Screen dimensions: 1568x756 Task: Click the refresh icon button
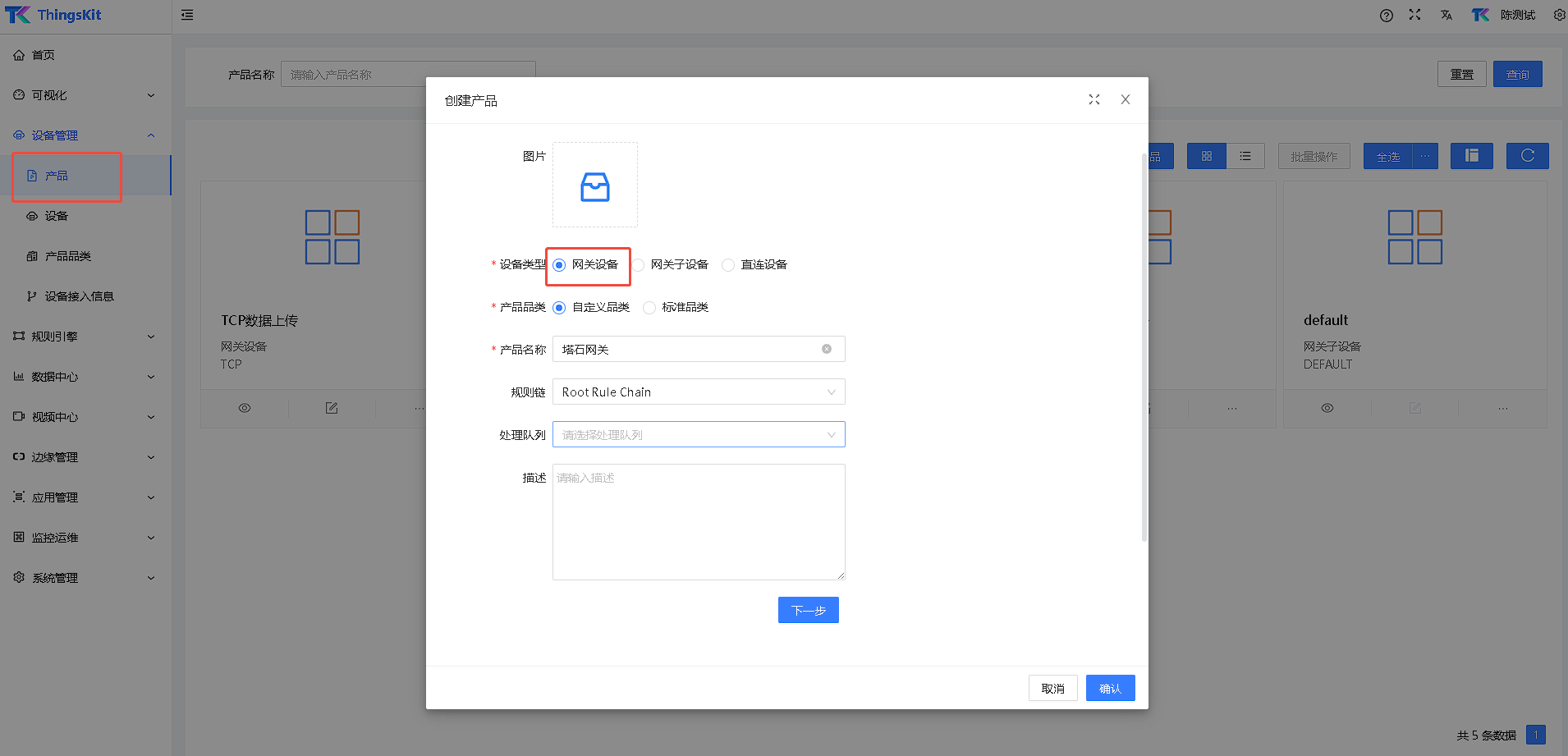click(1527, 156)
